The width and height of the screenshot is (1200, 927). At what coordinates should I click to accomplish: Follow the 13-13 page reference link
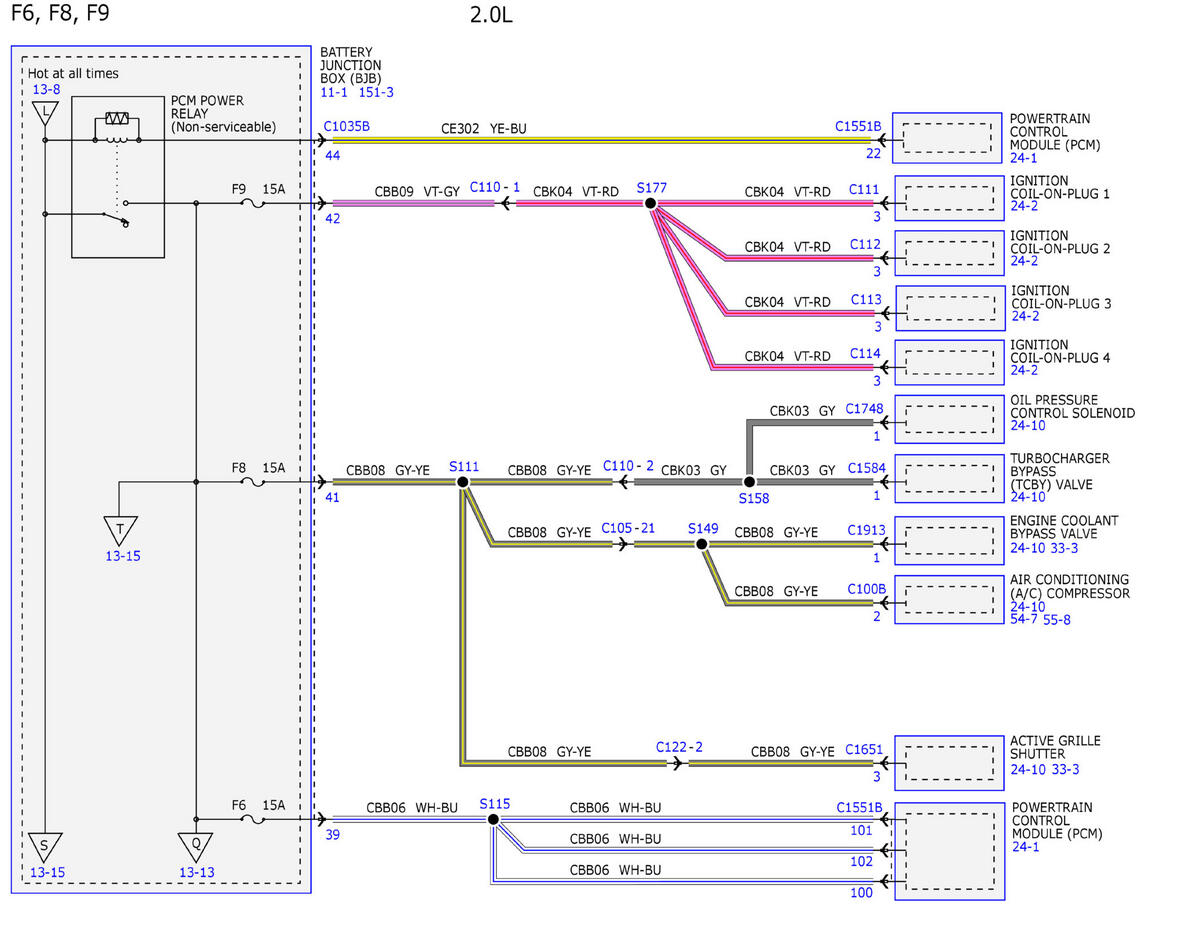197,872
